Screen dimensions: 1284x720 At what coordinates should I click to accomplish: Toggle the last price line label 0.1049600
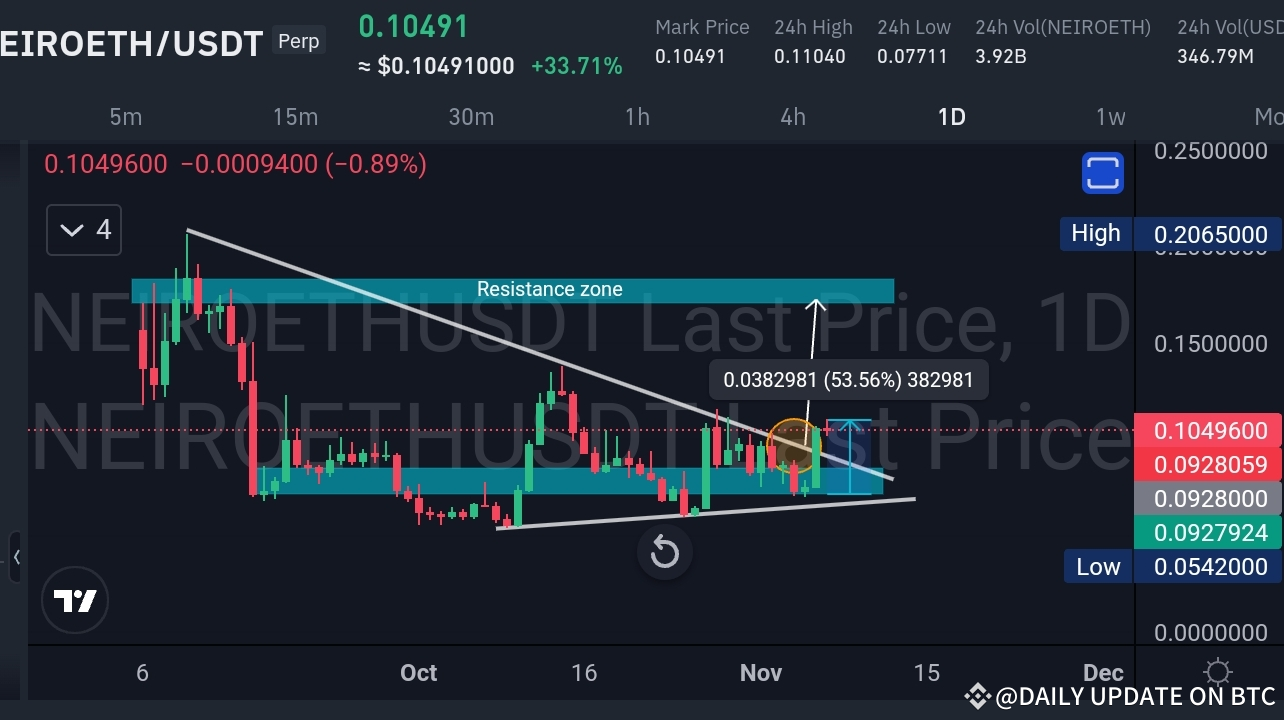click(1209, 430)
